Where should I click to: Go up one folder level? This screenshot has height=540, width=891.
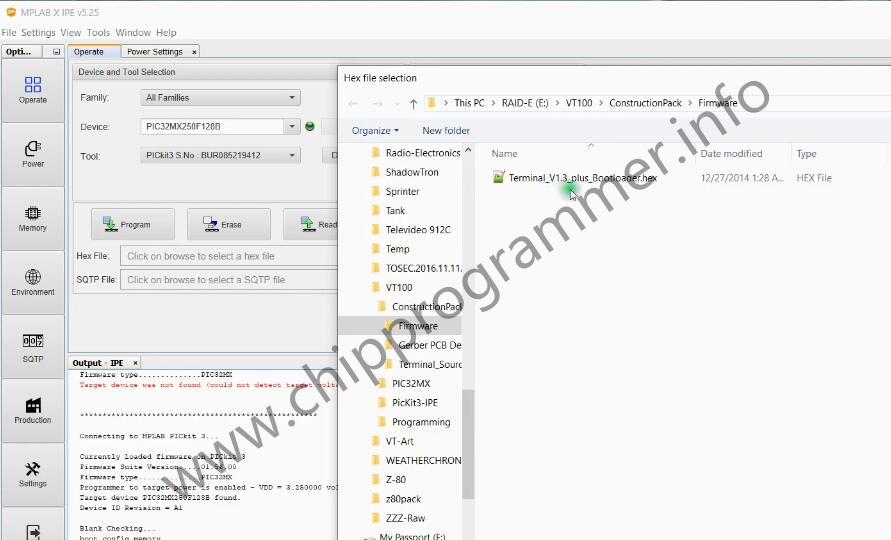[x=413, y=103]
